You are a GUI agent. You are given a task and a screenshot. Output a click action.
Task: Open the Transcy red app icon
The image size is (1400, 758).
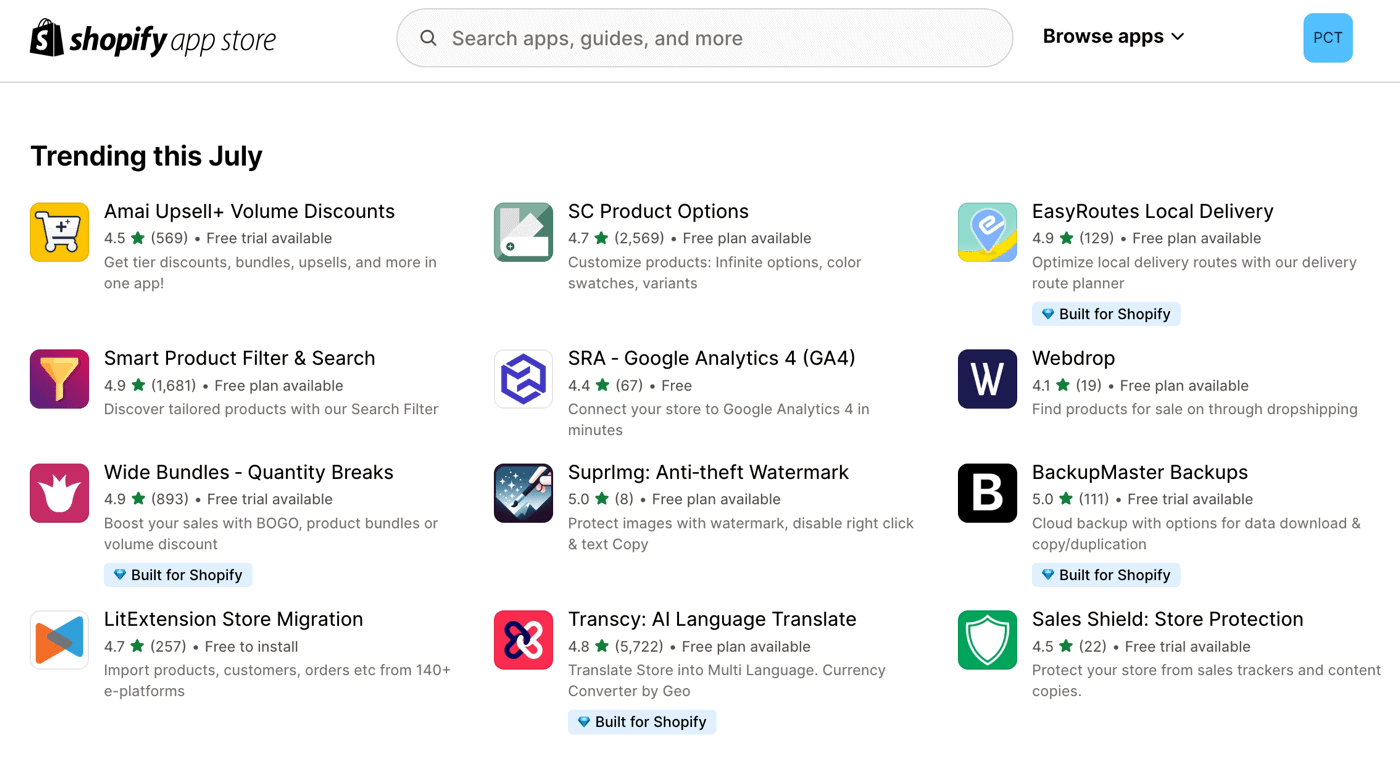pos(523,640)
